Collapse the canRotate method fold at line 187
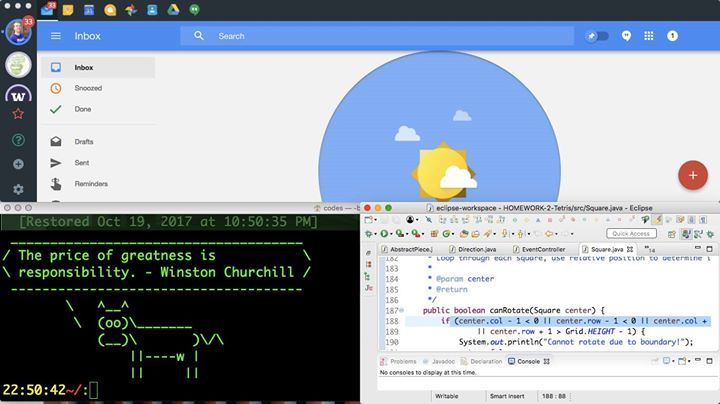The width and height of the screenshot is (720, 404). pyautogui.click(x=401, y=310)
